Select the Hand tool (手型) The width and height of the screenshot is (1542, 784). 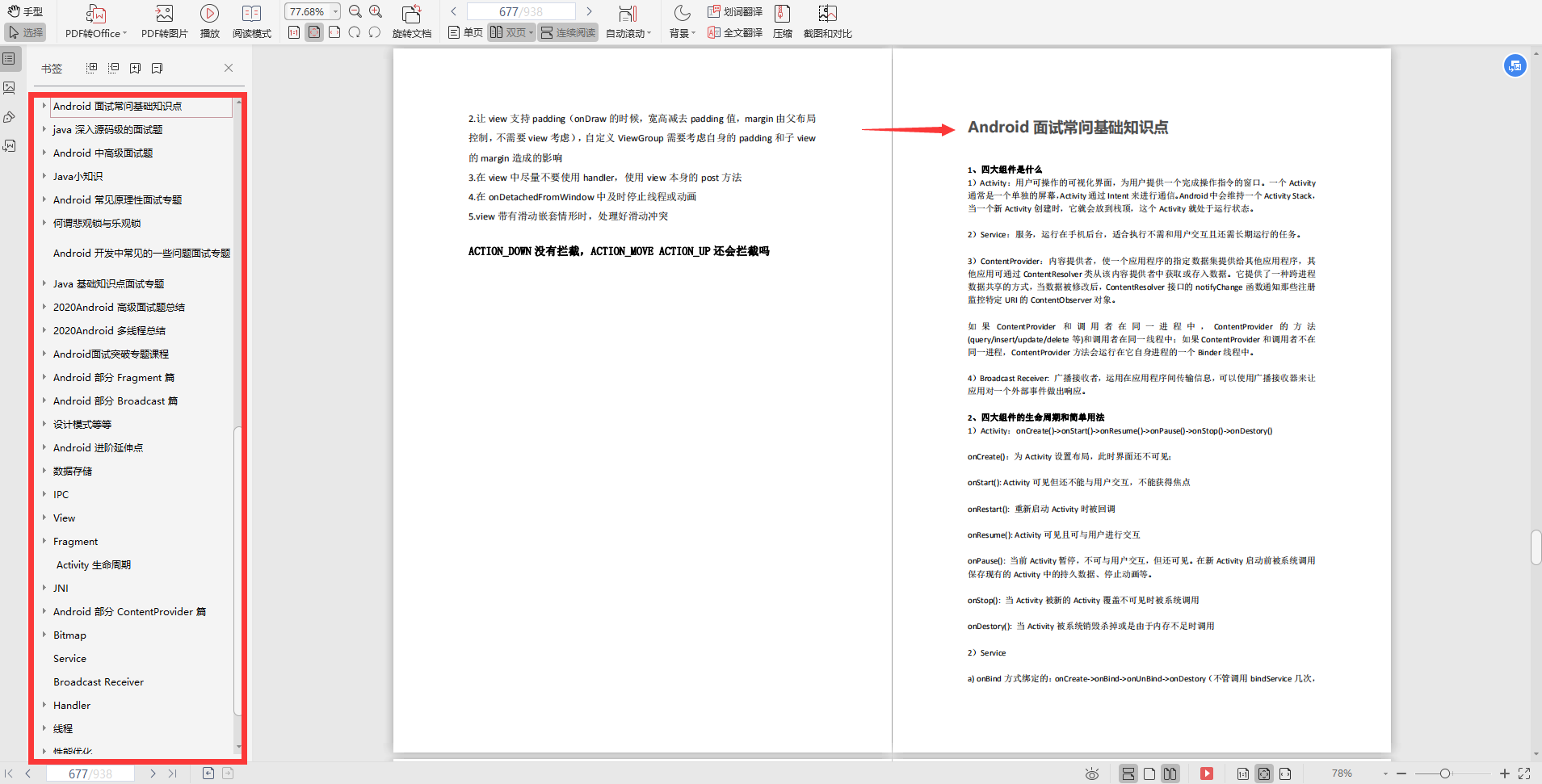[25, 11]
